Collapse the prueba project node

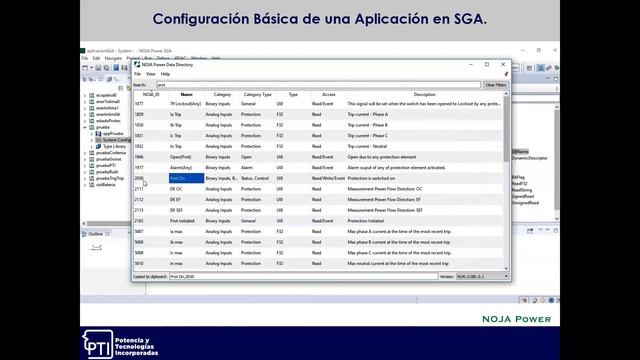tap(85, 127)
